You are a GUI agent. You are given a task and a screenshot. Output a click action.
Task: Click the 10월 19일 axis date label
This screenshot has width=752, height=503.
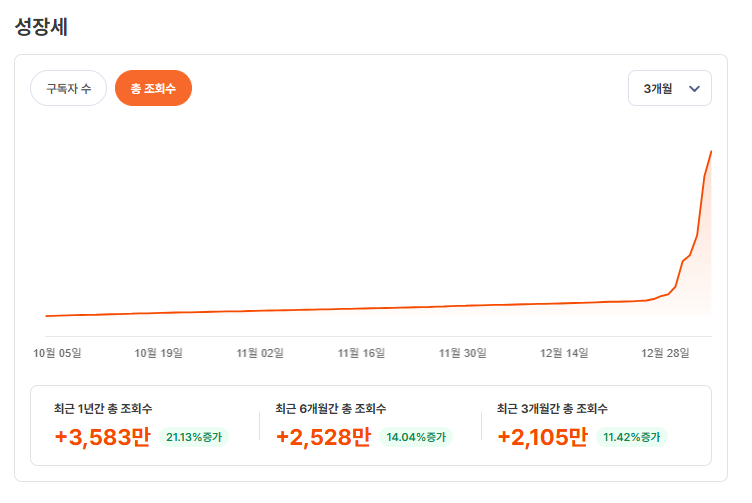[x=158, y=352]
